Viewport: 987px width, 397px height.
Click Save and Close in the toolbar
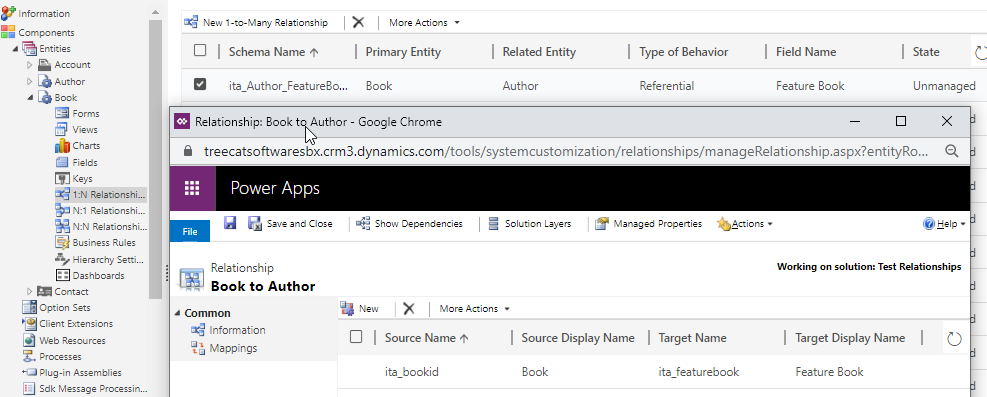(x=290, y=223)
